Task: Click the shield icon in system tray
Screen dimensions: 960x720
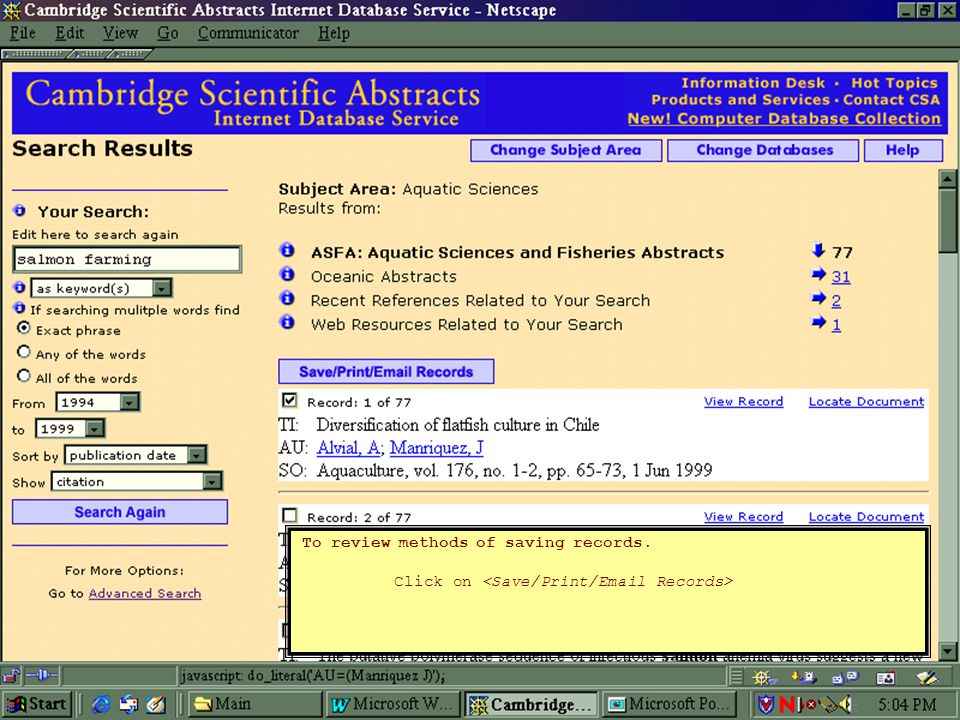Action: click(765, 705)
